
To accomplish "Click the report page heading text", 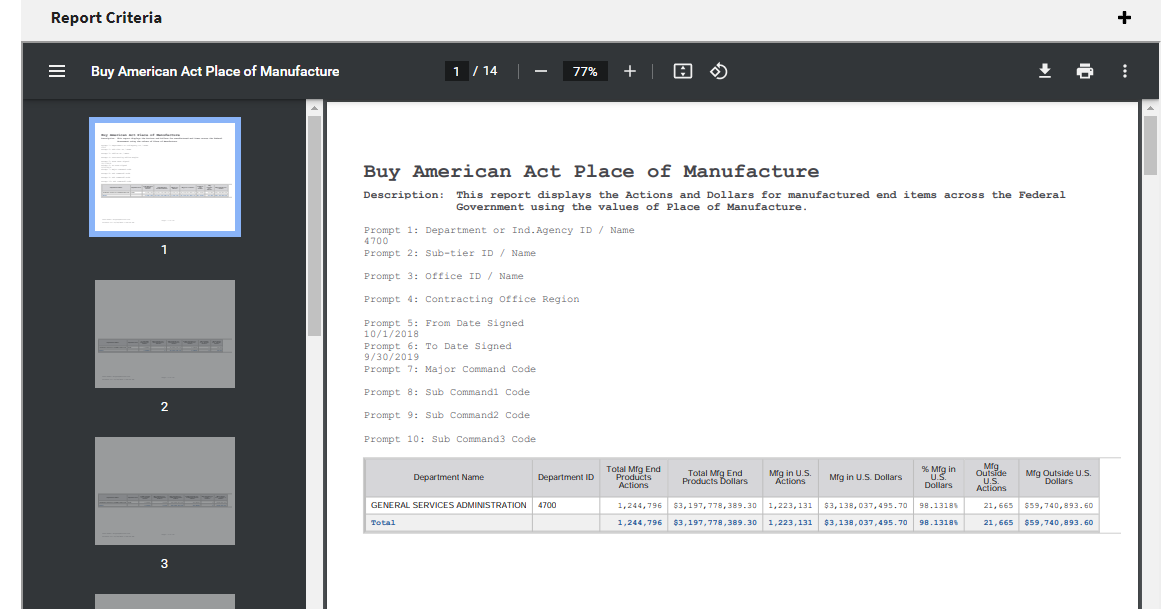I will 591,171.
